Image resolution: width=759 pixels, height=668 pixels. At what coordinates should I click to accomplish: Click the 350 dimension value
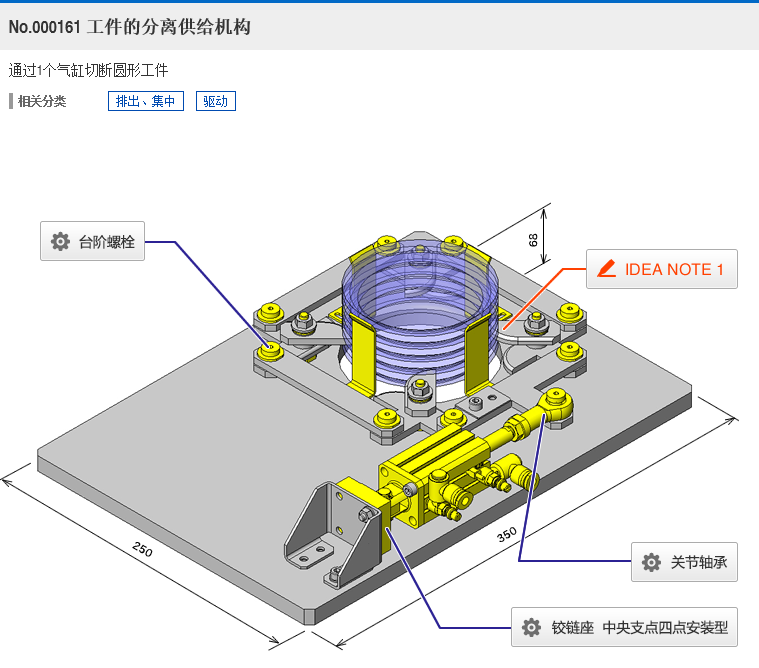tap(507, 534)
